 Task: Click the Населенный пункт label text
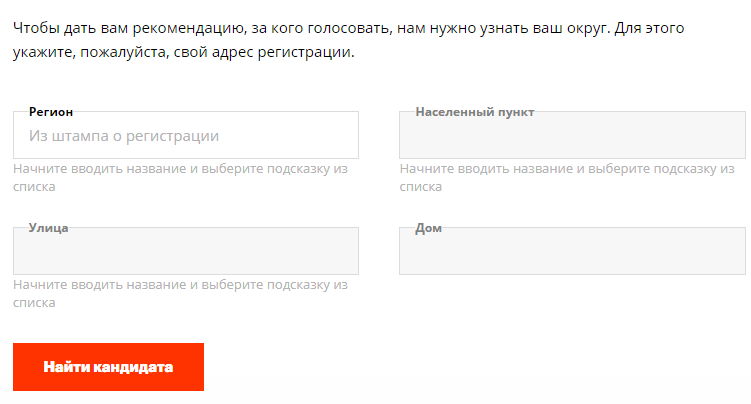[475, 112]
